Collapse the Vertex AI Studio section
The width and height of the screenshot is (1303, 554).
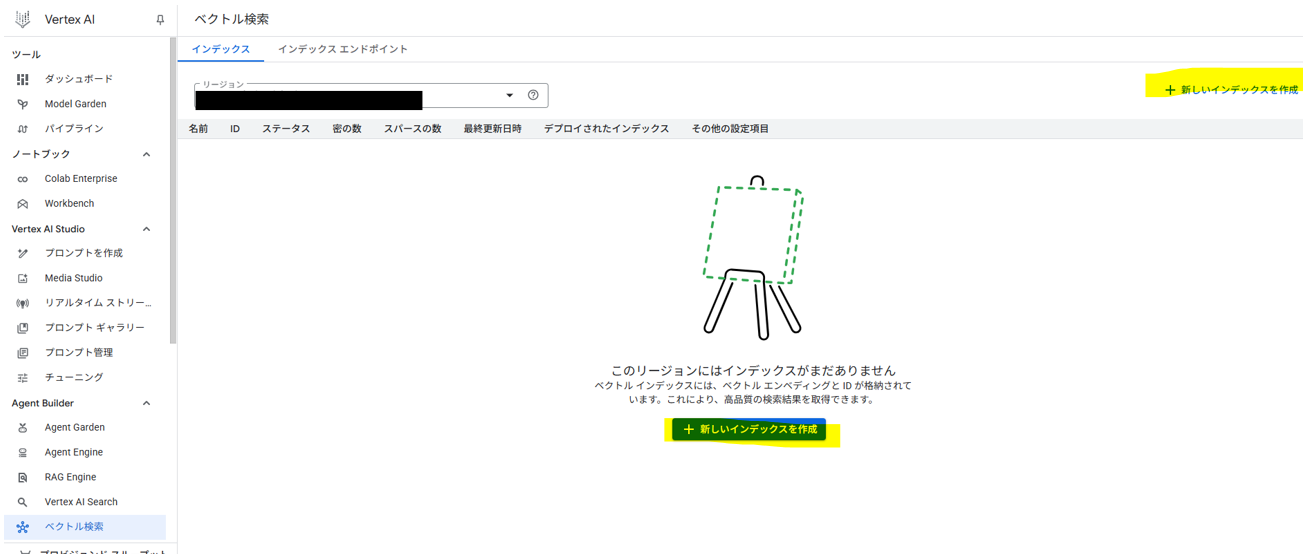146,229
